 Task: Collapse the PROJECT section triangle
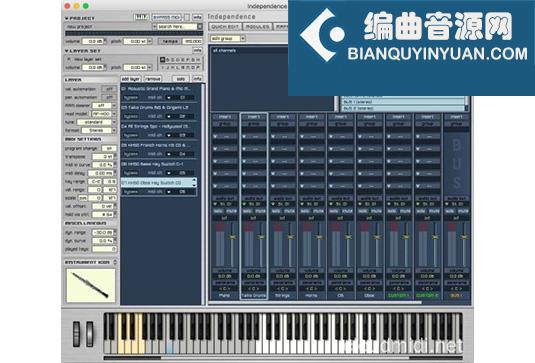click(67, 18)
